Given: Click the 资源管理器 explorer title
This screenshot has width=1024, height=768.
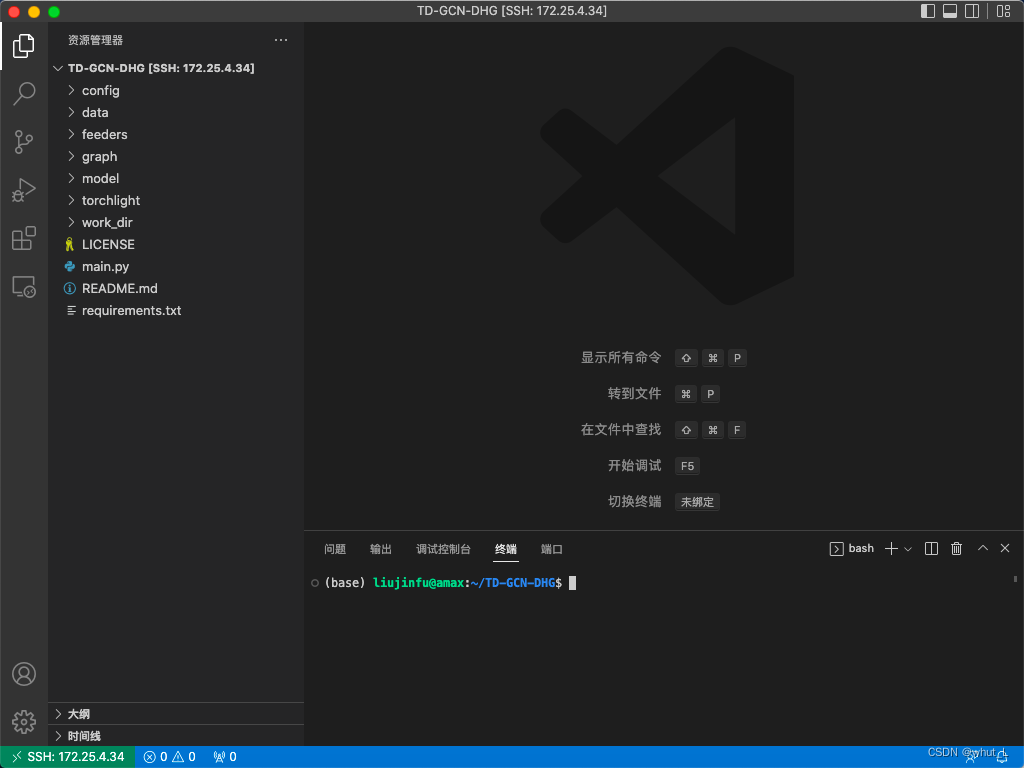Looking at the screenshot, I should coord(95,40).
